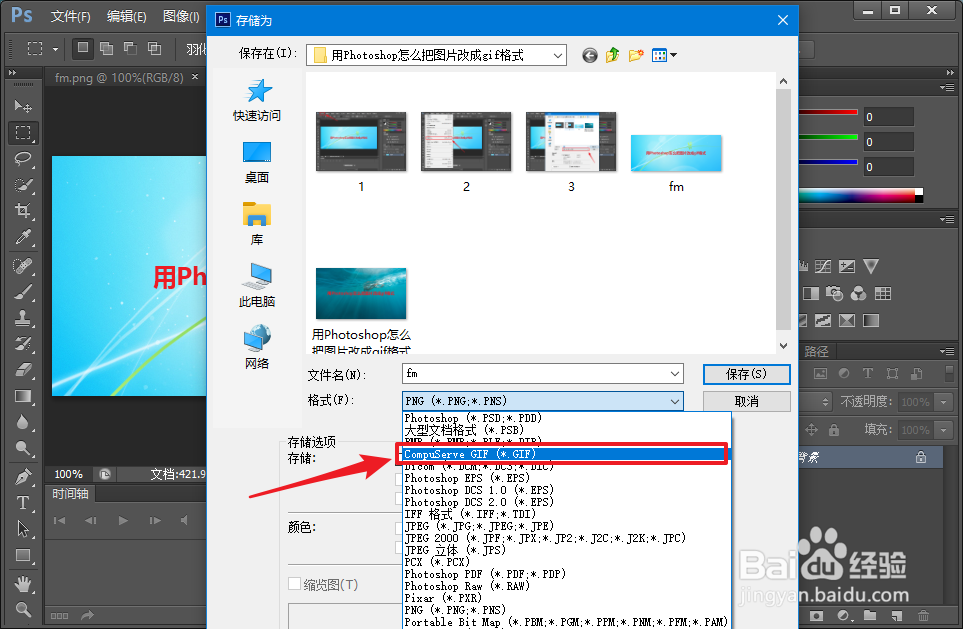This screenshot has height=629, width=963.
Task: Select the Dodge tool
Action: [x=23, y=448]
